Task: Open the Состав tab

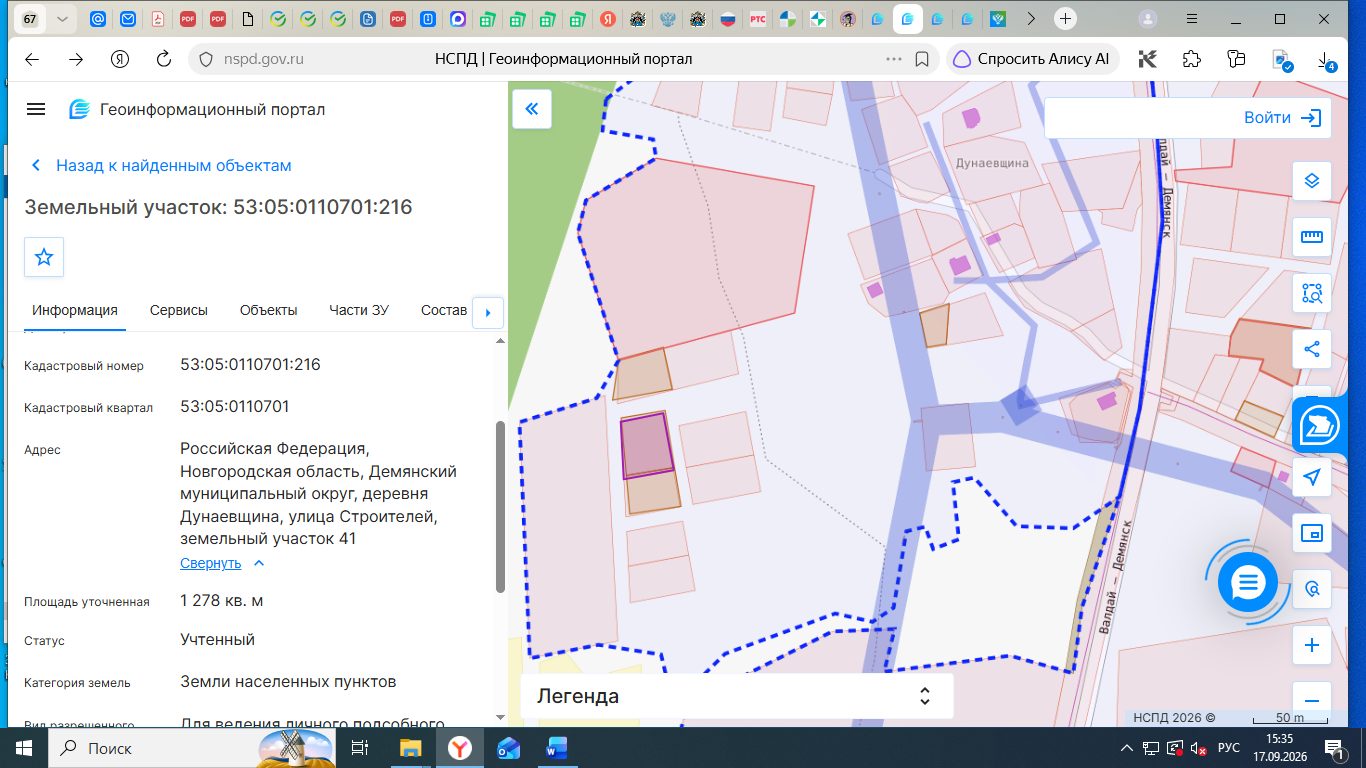Action: pyautogui.click(x=444, y=310)
